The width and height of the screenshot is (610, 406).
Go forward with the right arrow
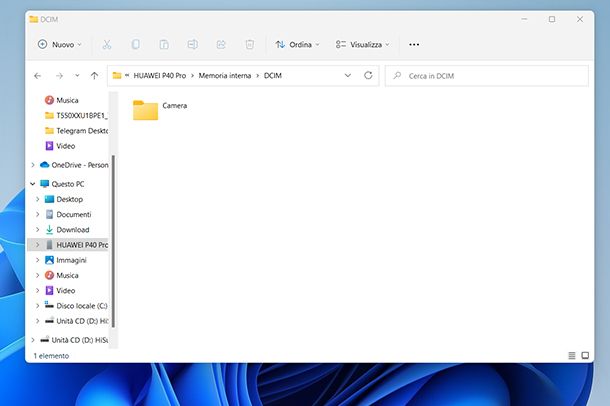(59, 76)
